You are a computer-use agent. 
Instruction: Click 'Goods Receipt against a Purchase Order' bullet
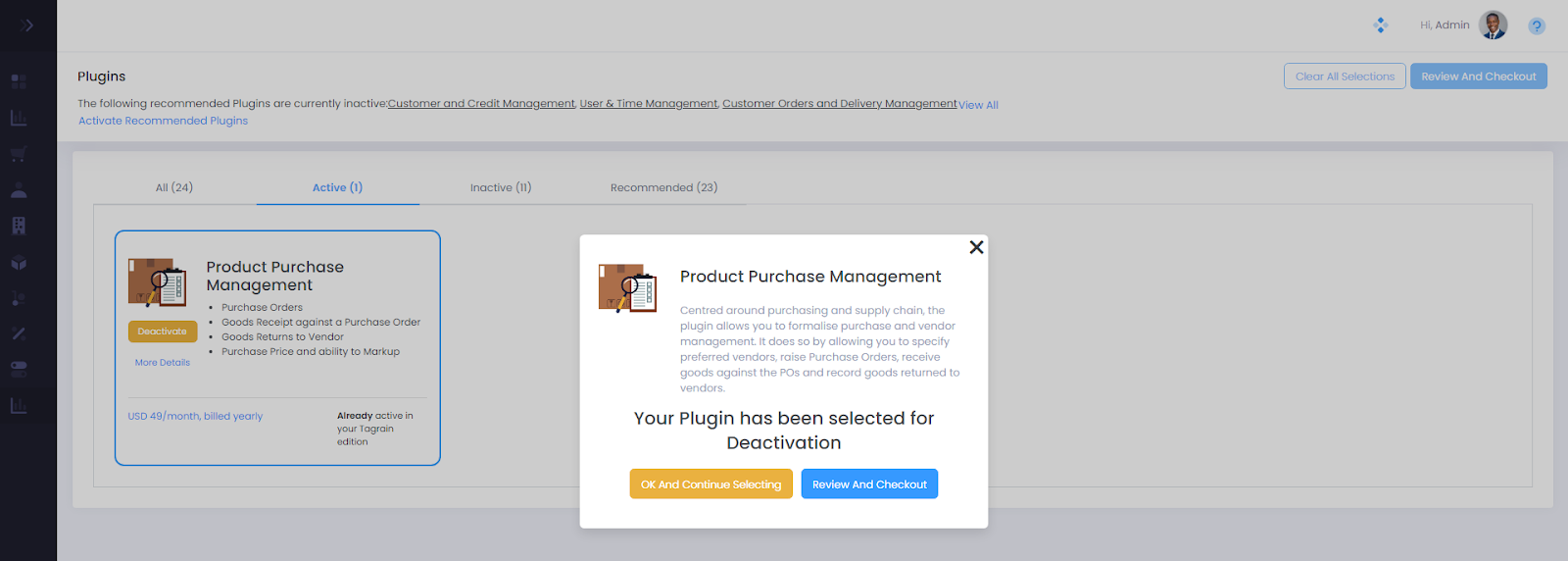(320, 322)
